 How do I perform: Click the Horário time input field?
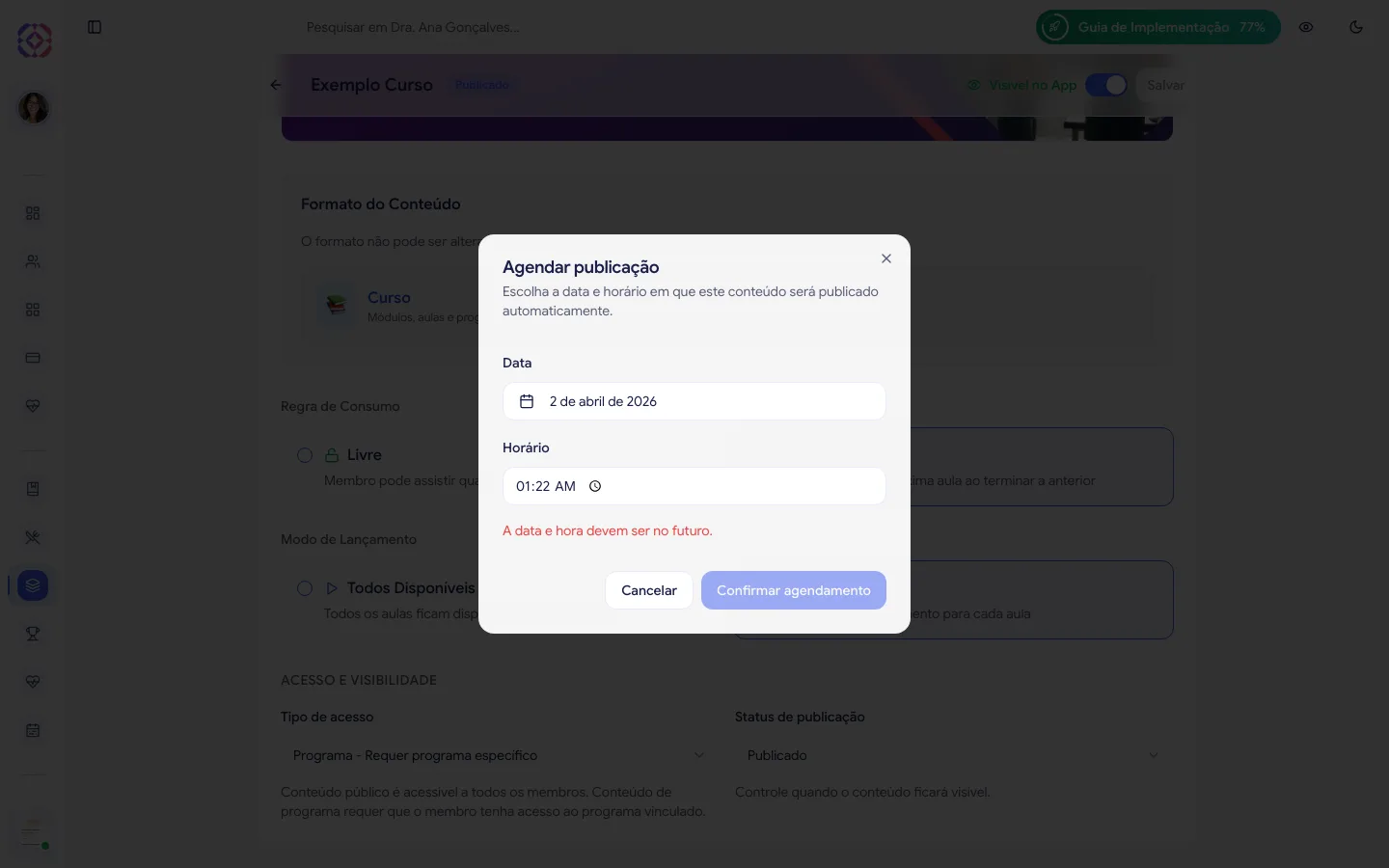point(694,486)
